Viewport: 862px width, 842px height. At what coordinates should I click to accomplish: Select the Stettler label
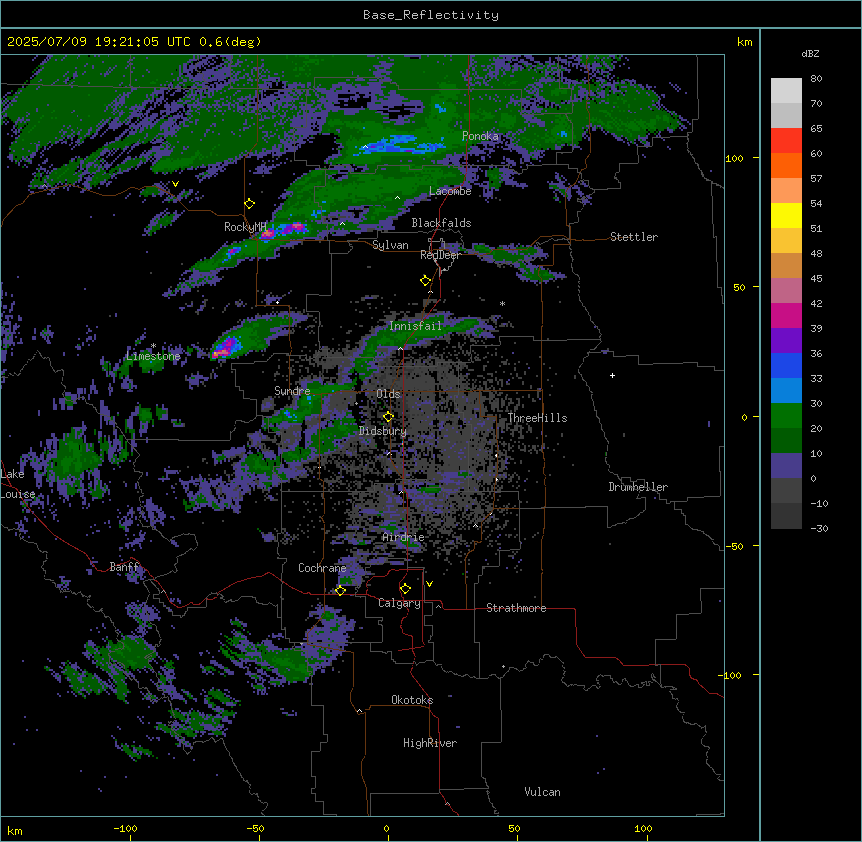pos(634,237)
